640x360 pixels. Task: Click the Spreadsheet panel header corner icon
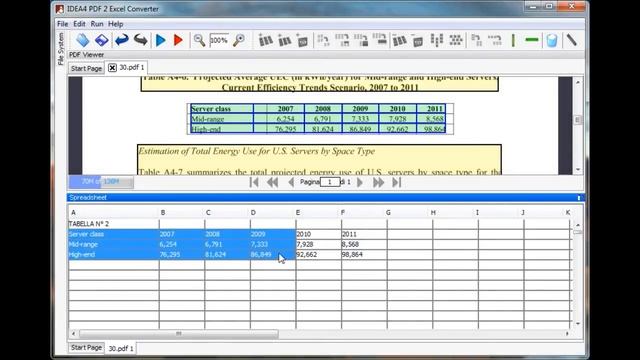pos(579,198)
